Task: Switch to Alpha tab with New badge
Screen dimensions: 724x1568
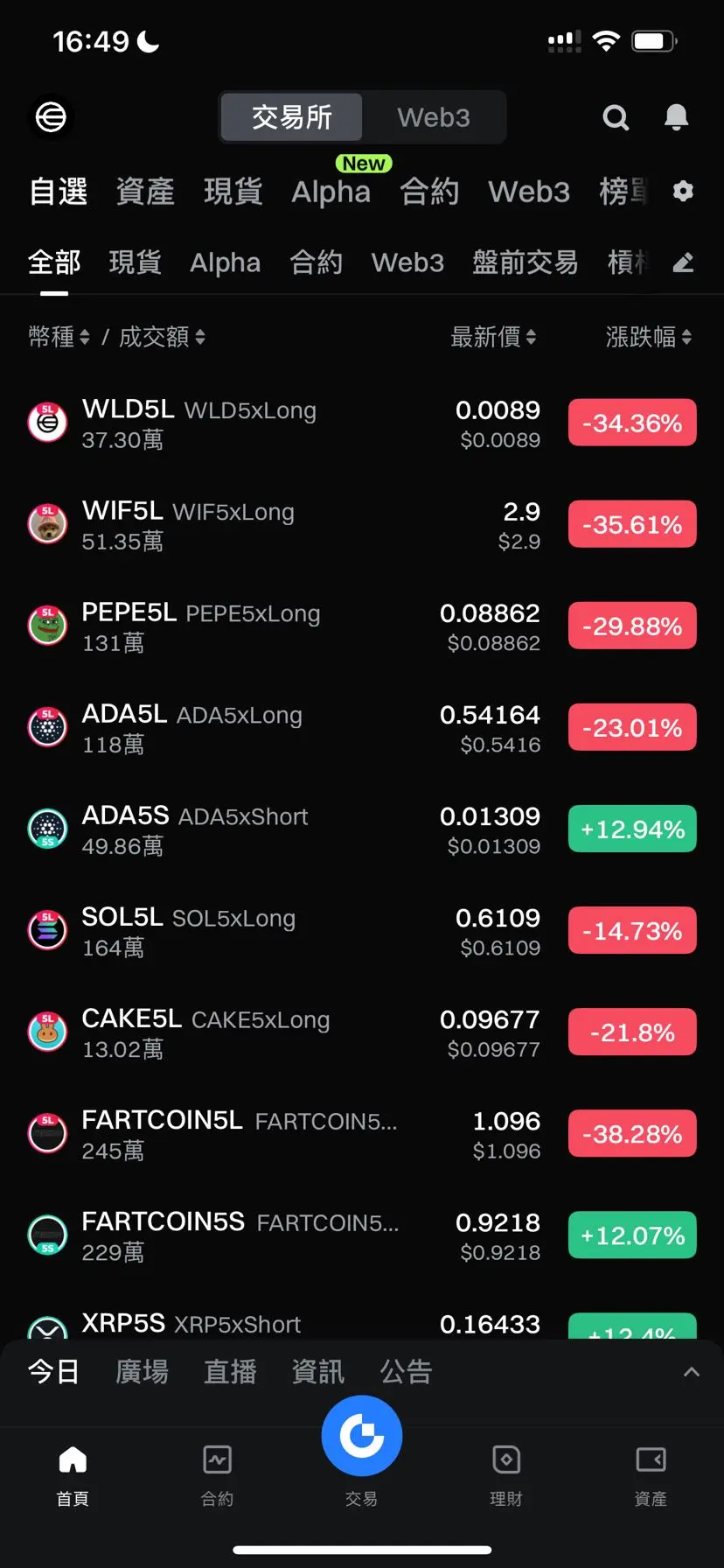Action: click(331, 191)
